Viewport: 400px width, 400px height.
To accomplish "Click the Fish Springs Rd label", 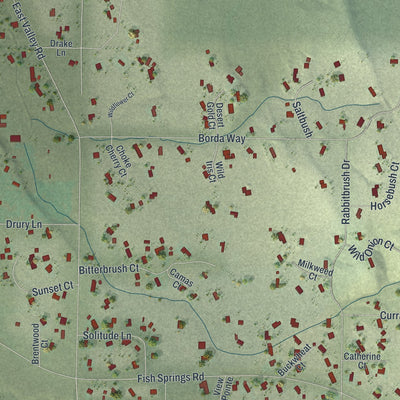I will point(171,378).
